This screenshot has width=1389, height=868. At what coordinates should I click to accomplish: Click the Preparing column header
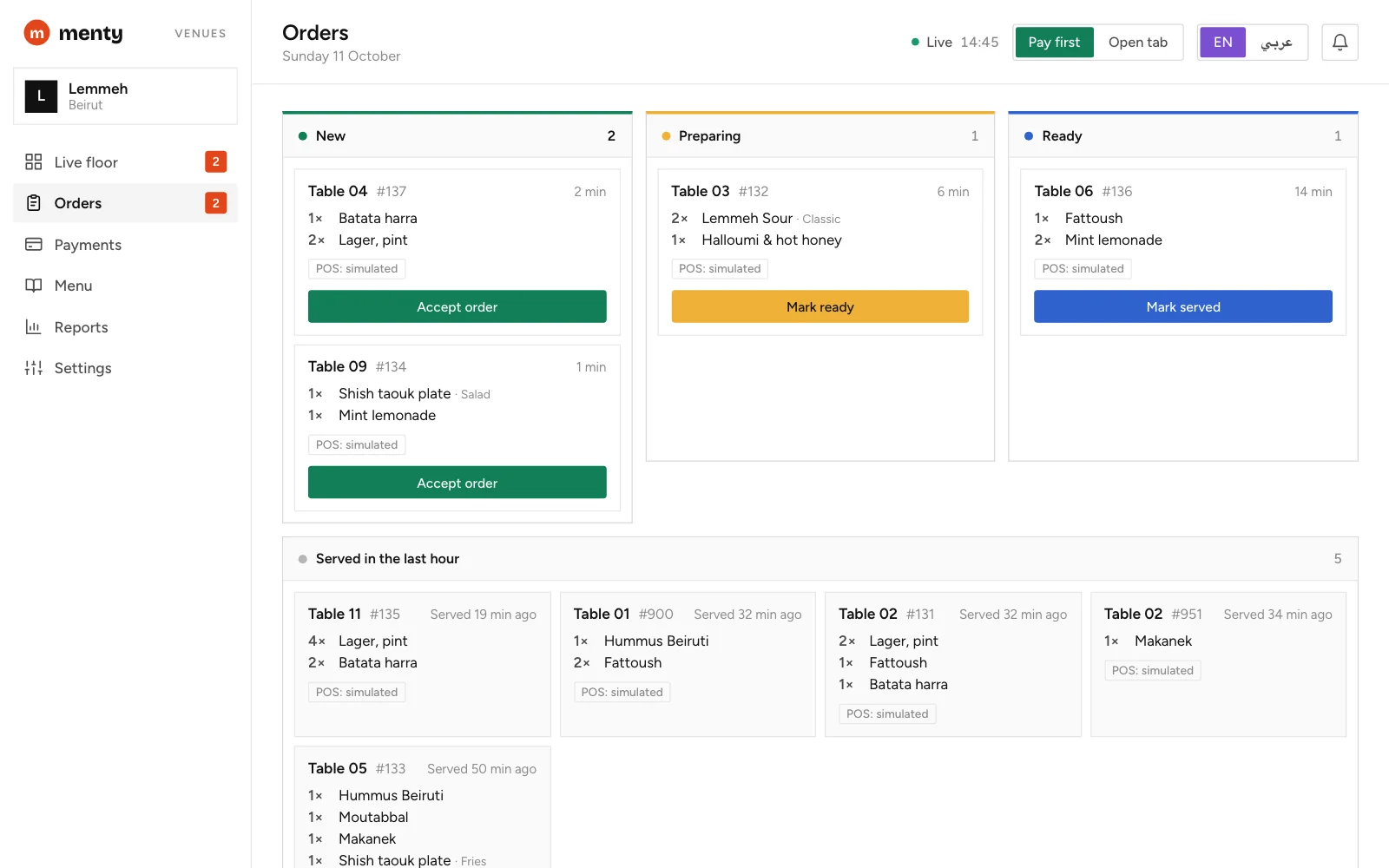(820, 135)
